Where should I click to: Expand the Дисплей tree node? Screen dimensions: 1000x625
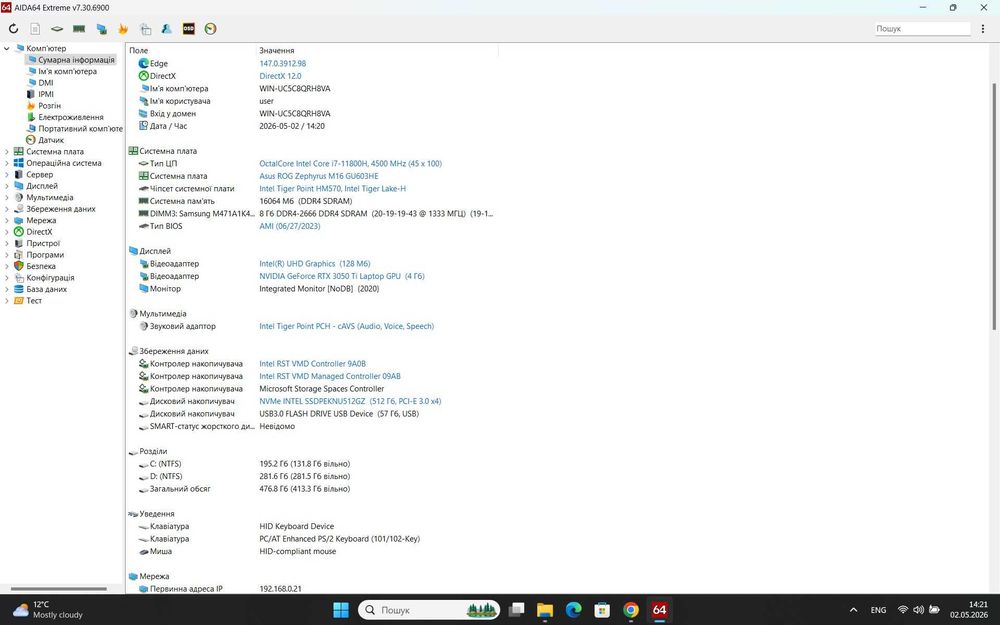pos(6,186)
